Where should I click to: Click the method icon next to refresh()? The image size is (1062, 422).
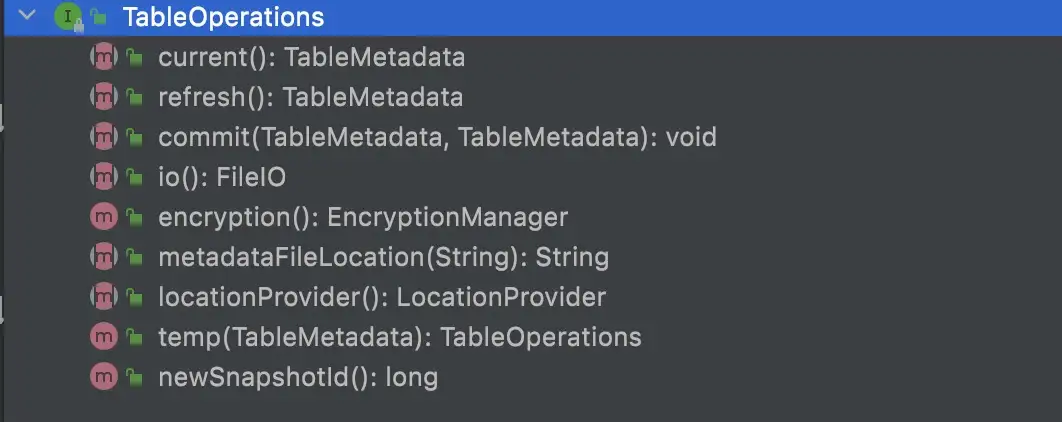[x=104, y=98]
